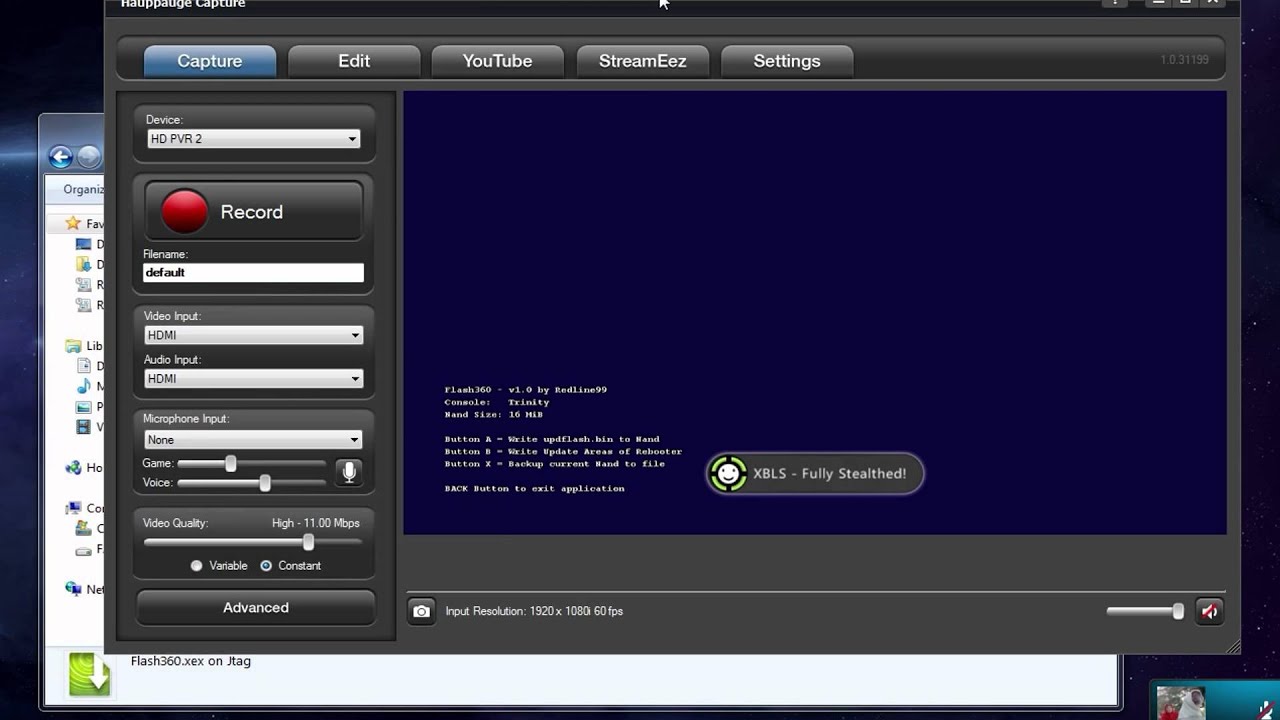Click the version number 1.0.31199
This screenshot has height=720, width=1280.
(x=1184, y=60)
